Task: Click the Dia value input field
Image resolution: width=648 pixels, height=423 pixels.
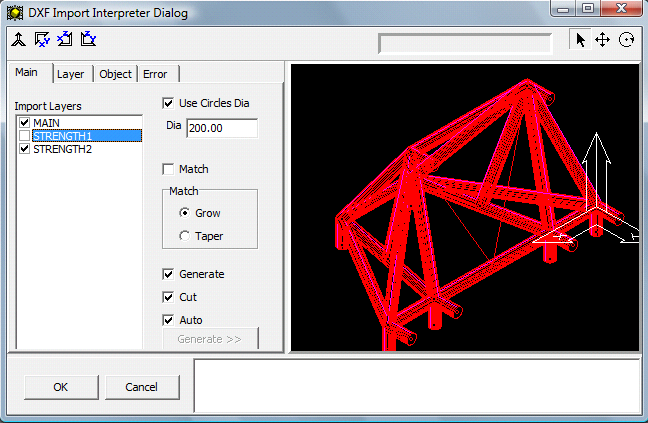Action: point(222,128)
